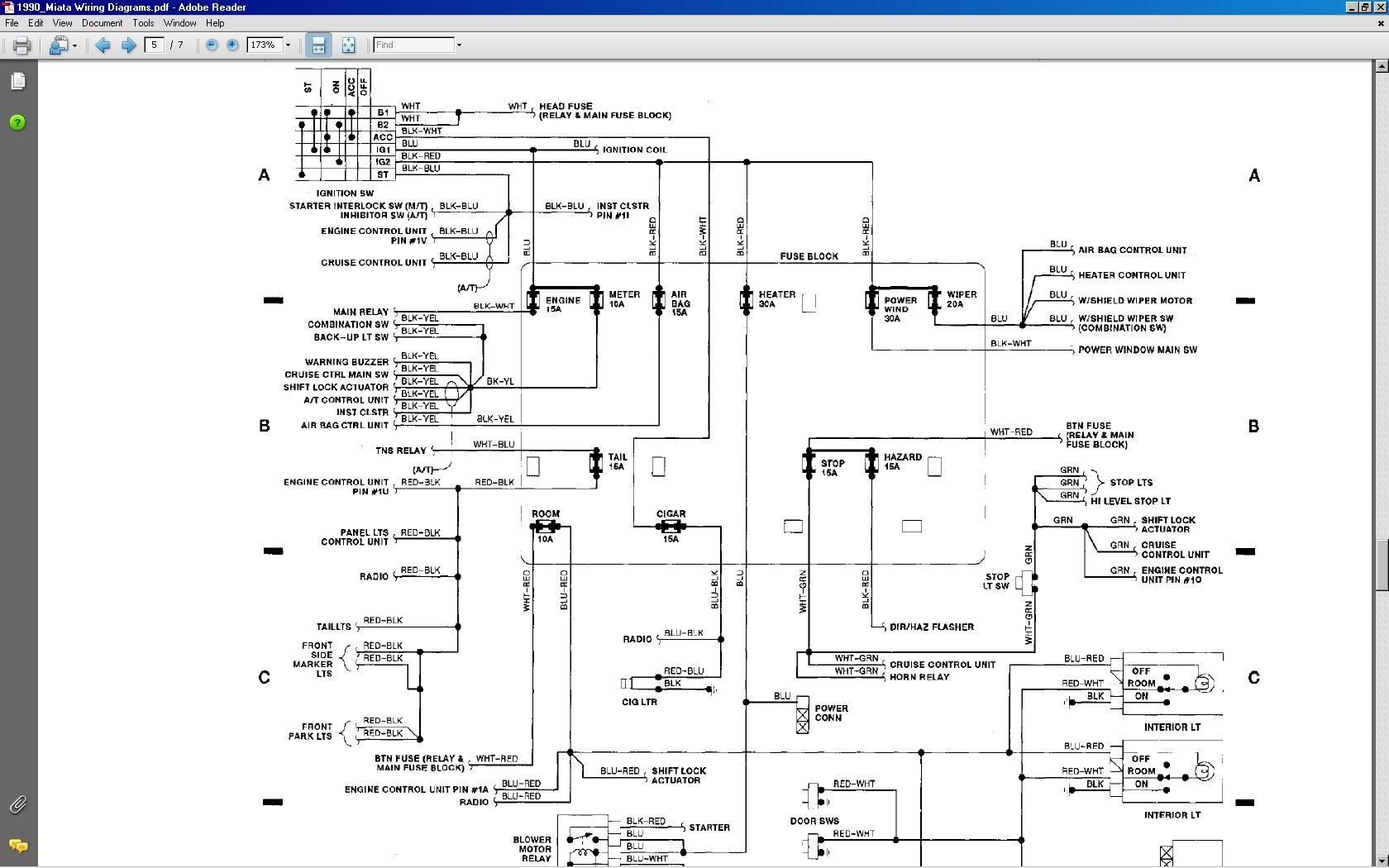Viewport: 1389px width, 868px height.
Task: Click the AIR BAG CONTROL UNIT label
Action: pyautogui.click(x=1132, y=250)
